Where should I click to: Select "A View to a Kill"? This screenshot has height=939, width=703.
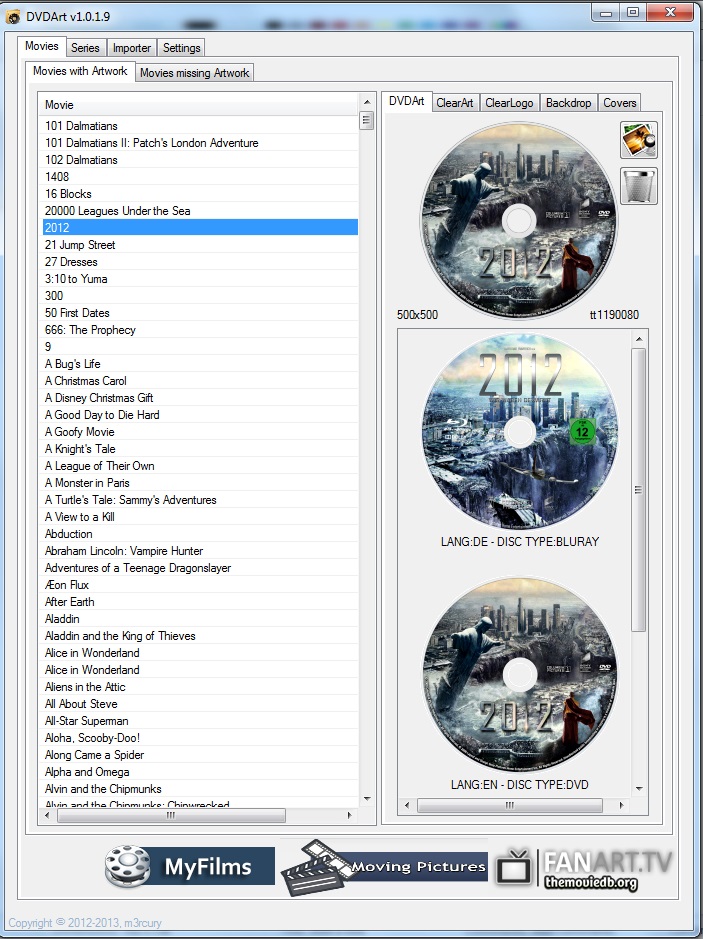point(201,516)
